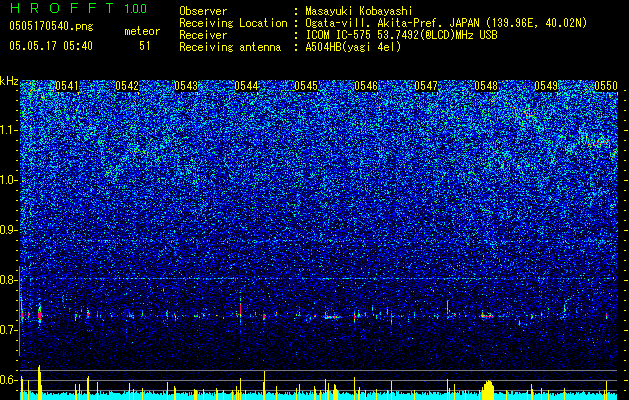
Task: Click the HROFFT program title text
Action: [x=62, y=8]
